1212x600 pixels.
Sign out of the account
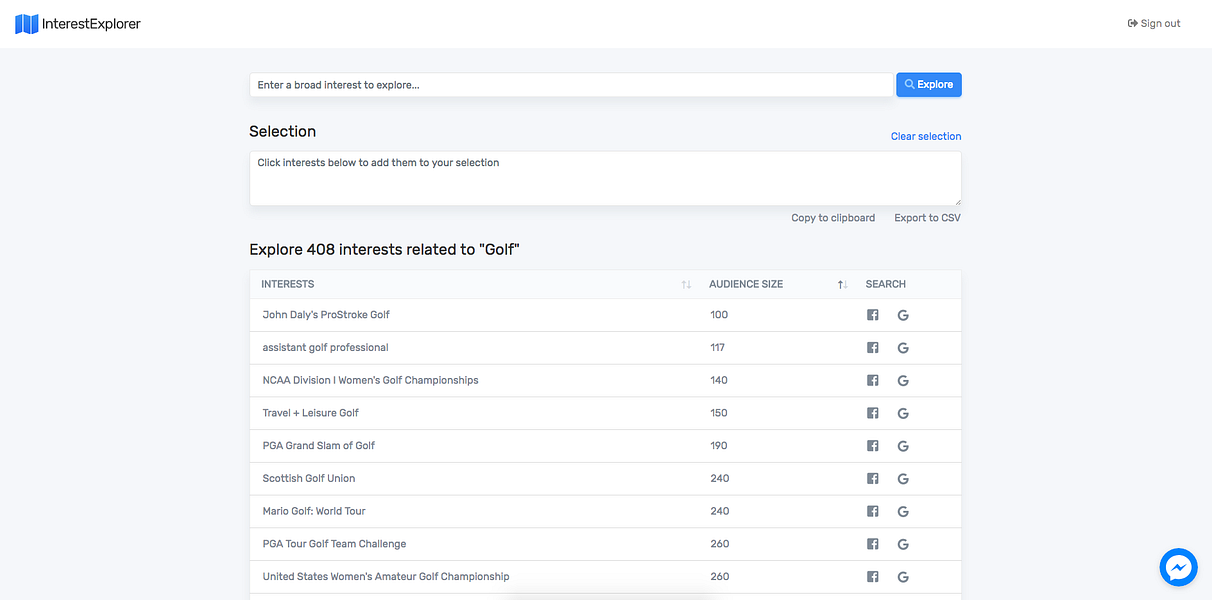[1154, 24]
